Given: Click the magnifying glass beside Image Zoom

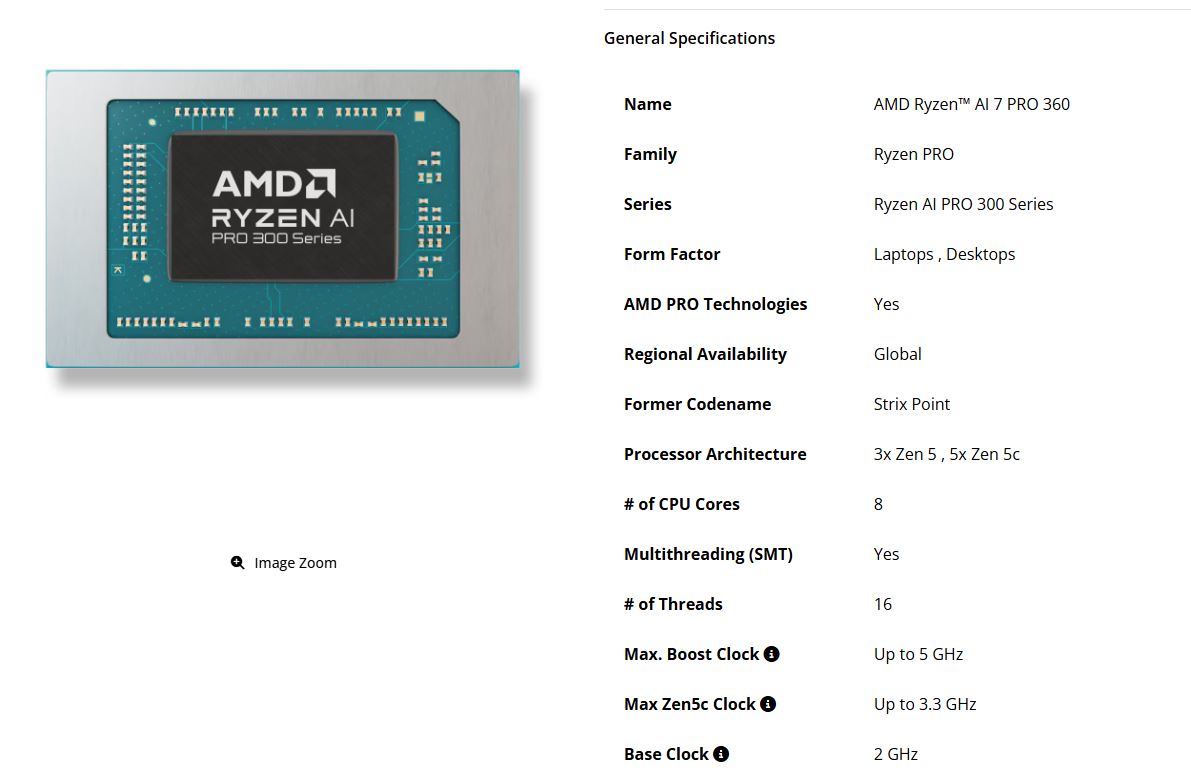Looking at the screenshot, I should (x=237, y=562).
